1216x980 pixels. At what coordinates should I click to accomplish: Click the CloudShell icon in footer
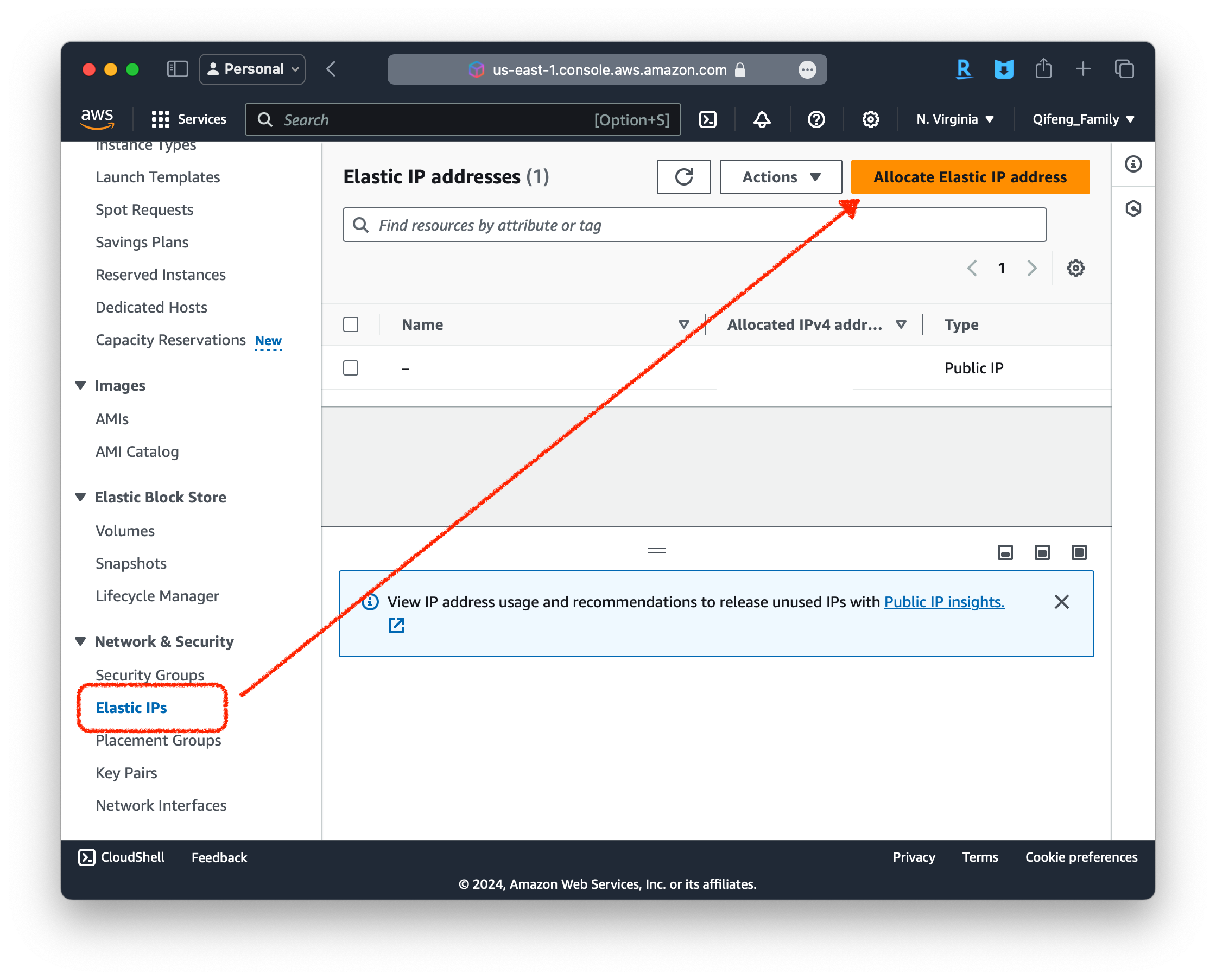pos(86,857)
